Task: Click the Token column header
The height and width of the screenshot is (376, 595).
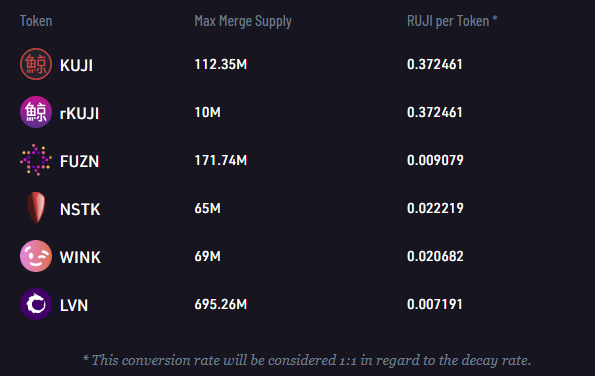Action: pos(36,21)
